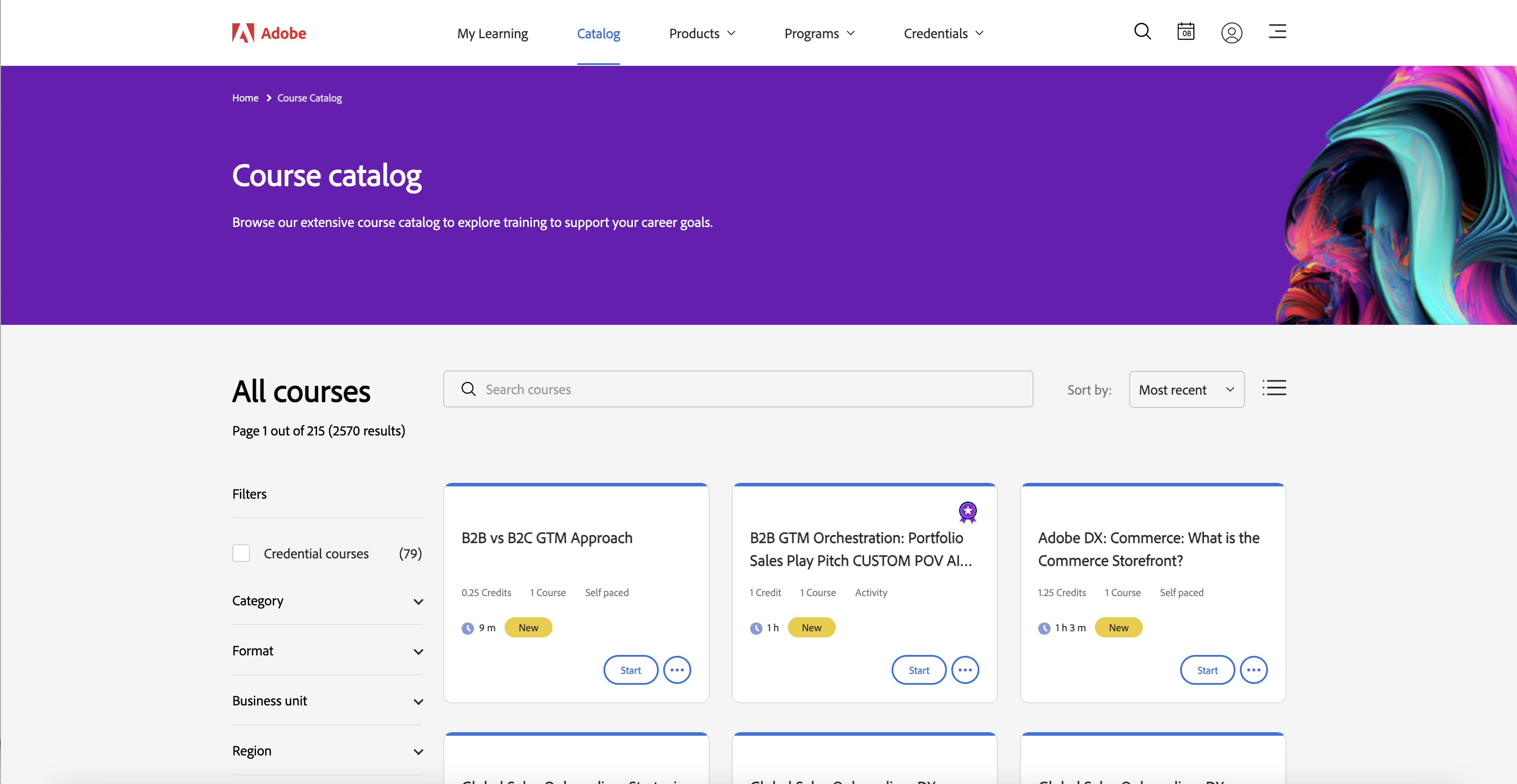The image size is (1517, 784).
Task: Open the Programs dropdown menu
Action: (x=819, y=33)
